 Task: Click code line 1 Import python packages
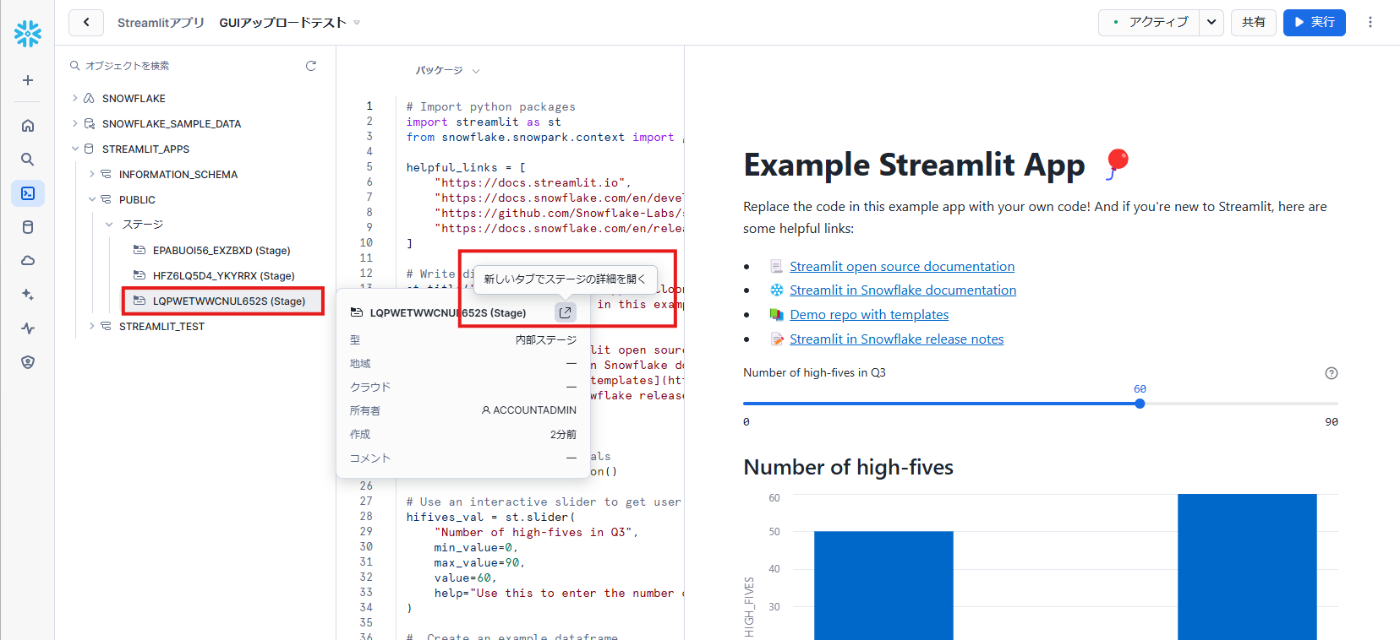coord(491,106)
